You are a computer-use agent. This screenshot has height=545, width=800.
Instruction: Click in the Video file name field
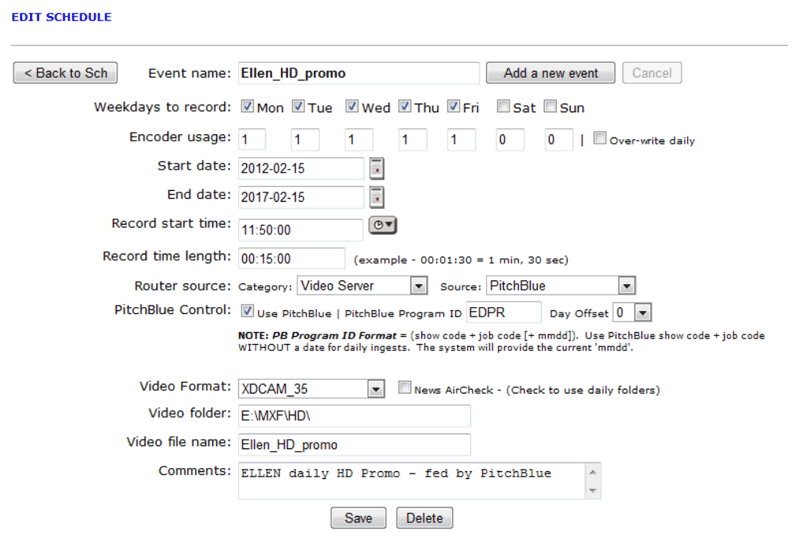[x=355, y=445]
